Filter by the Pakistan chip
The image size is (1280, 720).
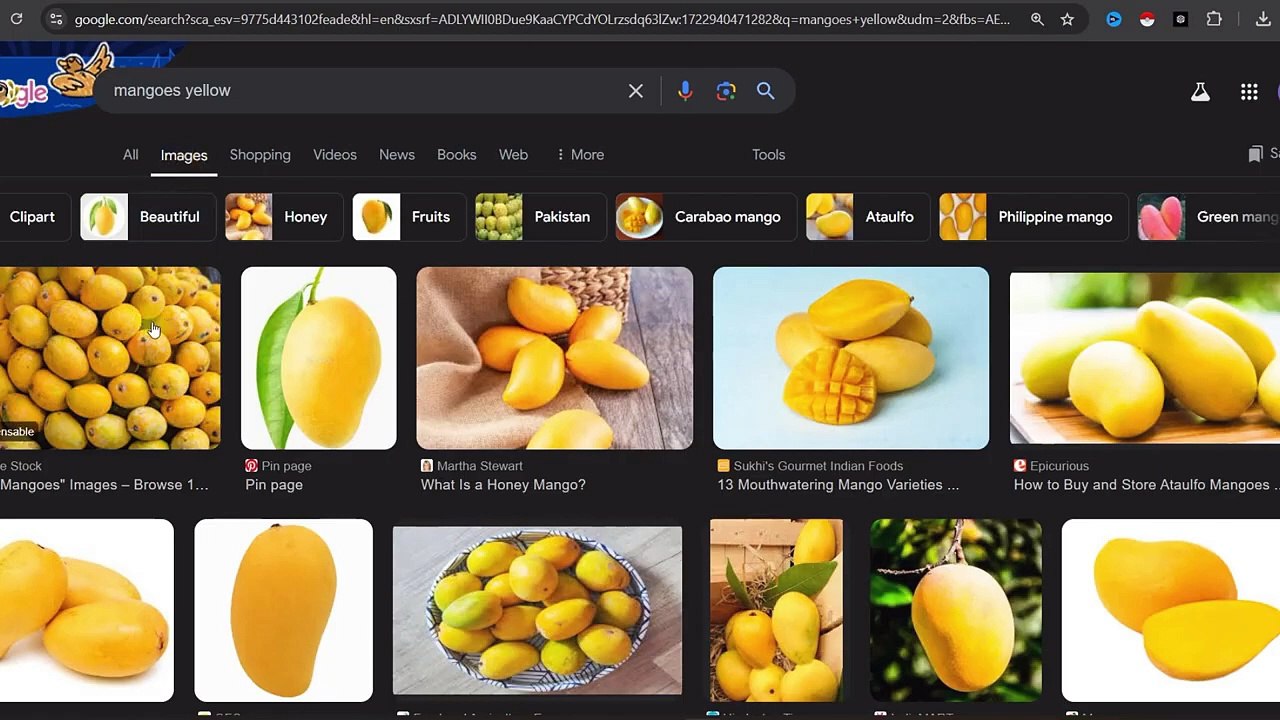[x=541, y=217]
